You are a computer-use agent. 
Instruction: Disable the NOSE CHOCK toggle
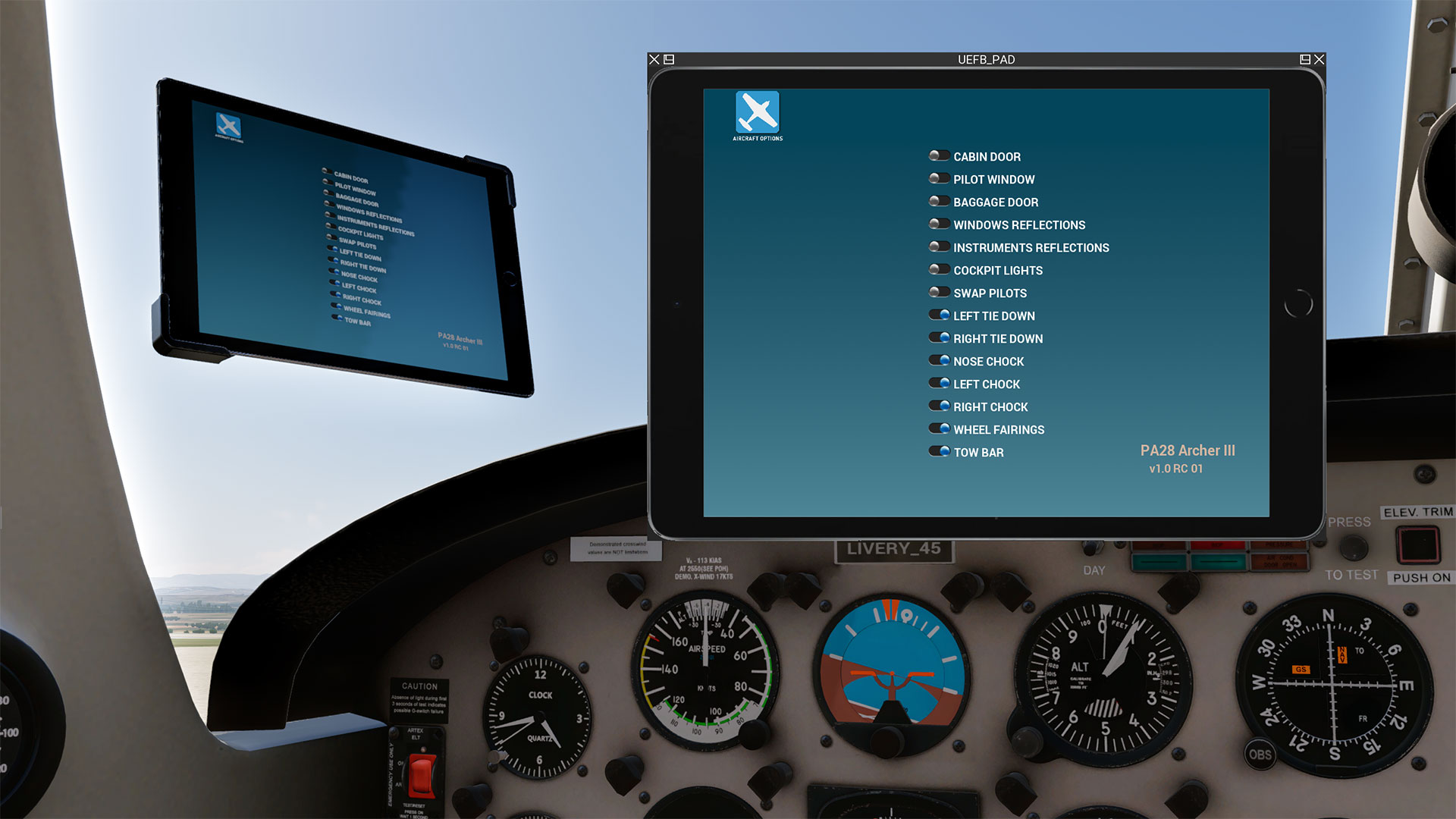point(939,361)
